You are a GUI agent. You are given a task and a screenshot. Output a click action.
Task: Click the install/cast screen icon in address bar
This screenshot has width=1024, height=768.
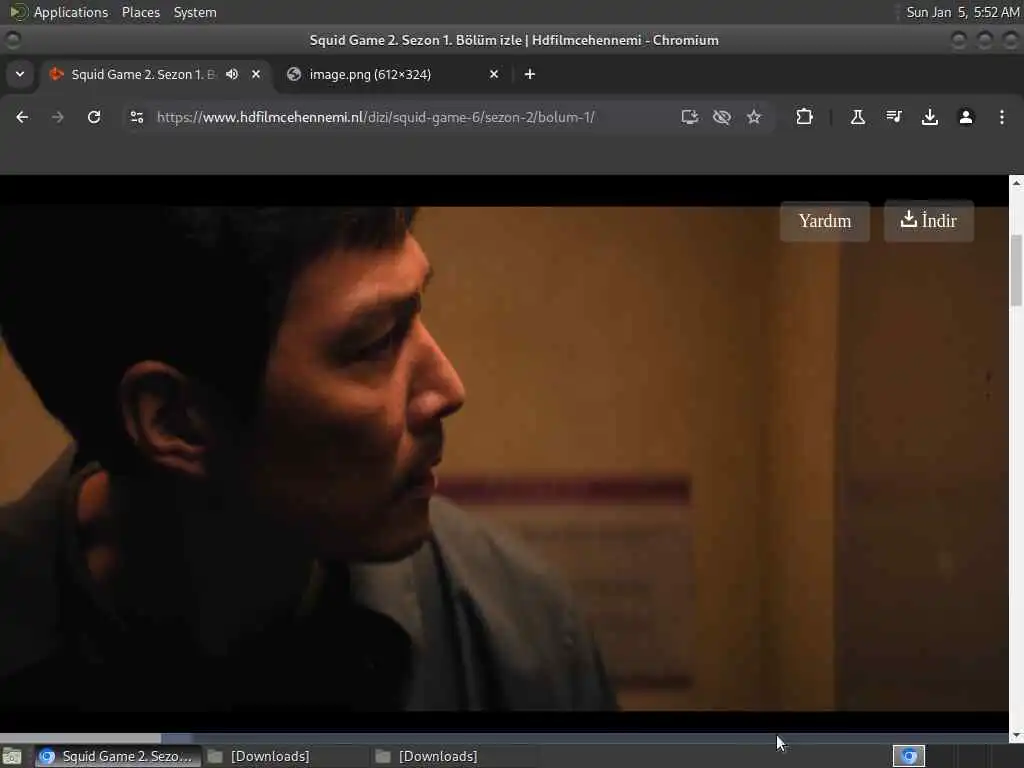[690, 117]
